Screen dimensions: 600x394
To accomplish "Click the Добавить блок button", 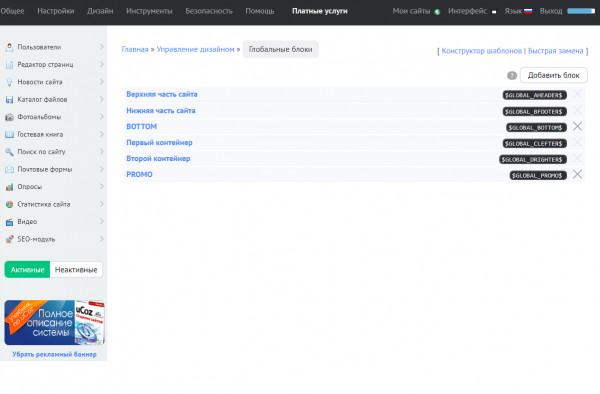I will [554, 75].
